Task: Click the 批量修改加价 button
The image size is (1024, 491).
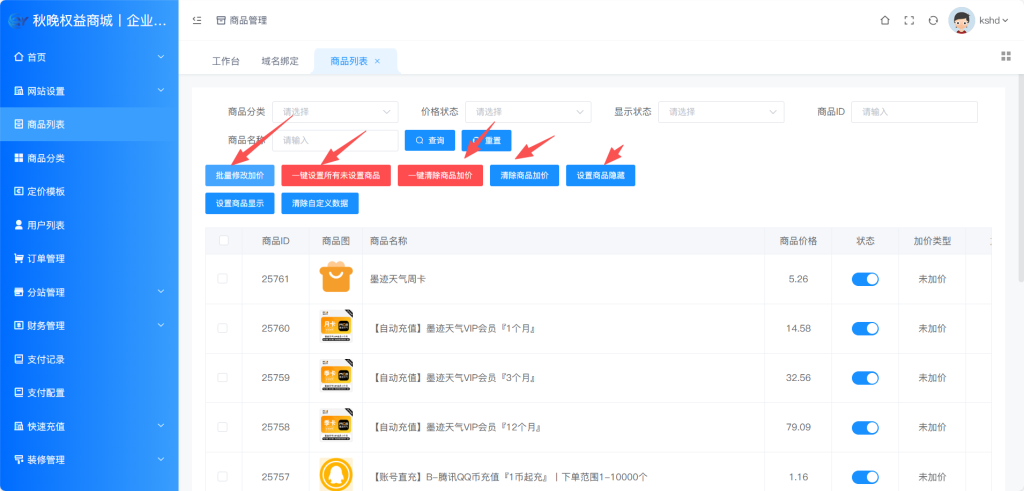Action: pos(239,175)
